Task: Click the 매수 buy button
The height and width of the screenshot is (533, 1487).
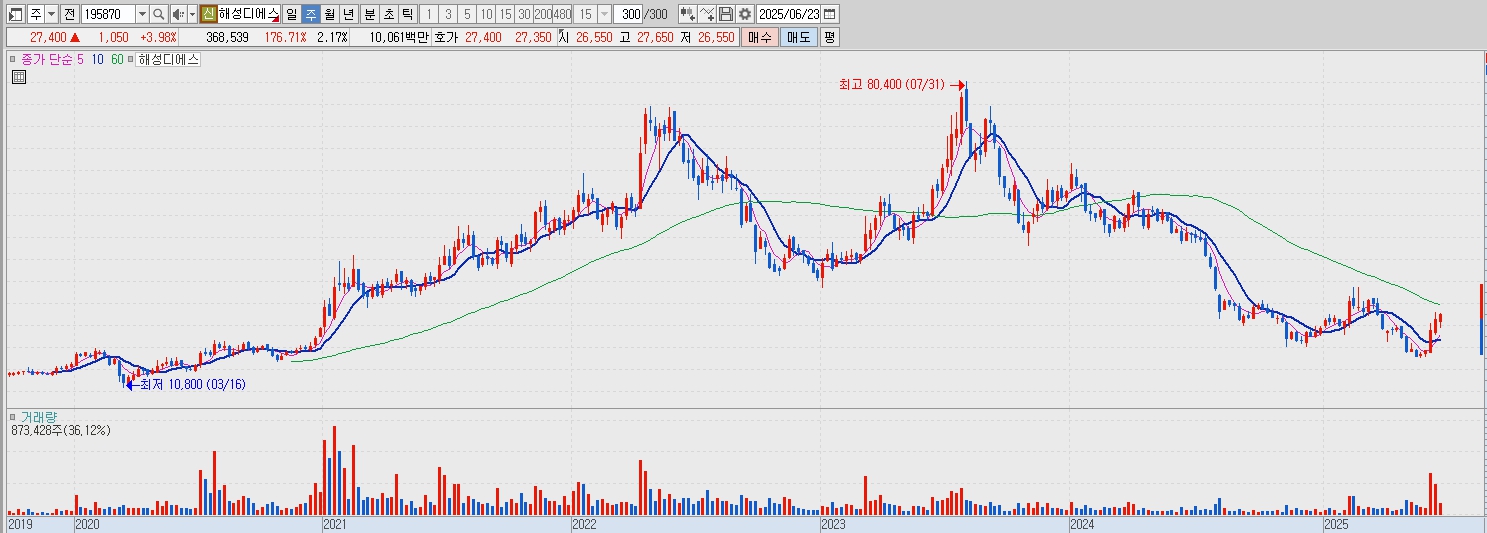Action: [759, 37]
